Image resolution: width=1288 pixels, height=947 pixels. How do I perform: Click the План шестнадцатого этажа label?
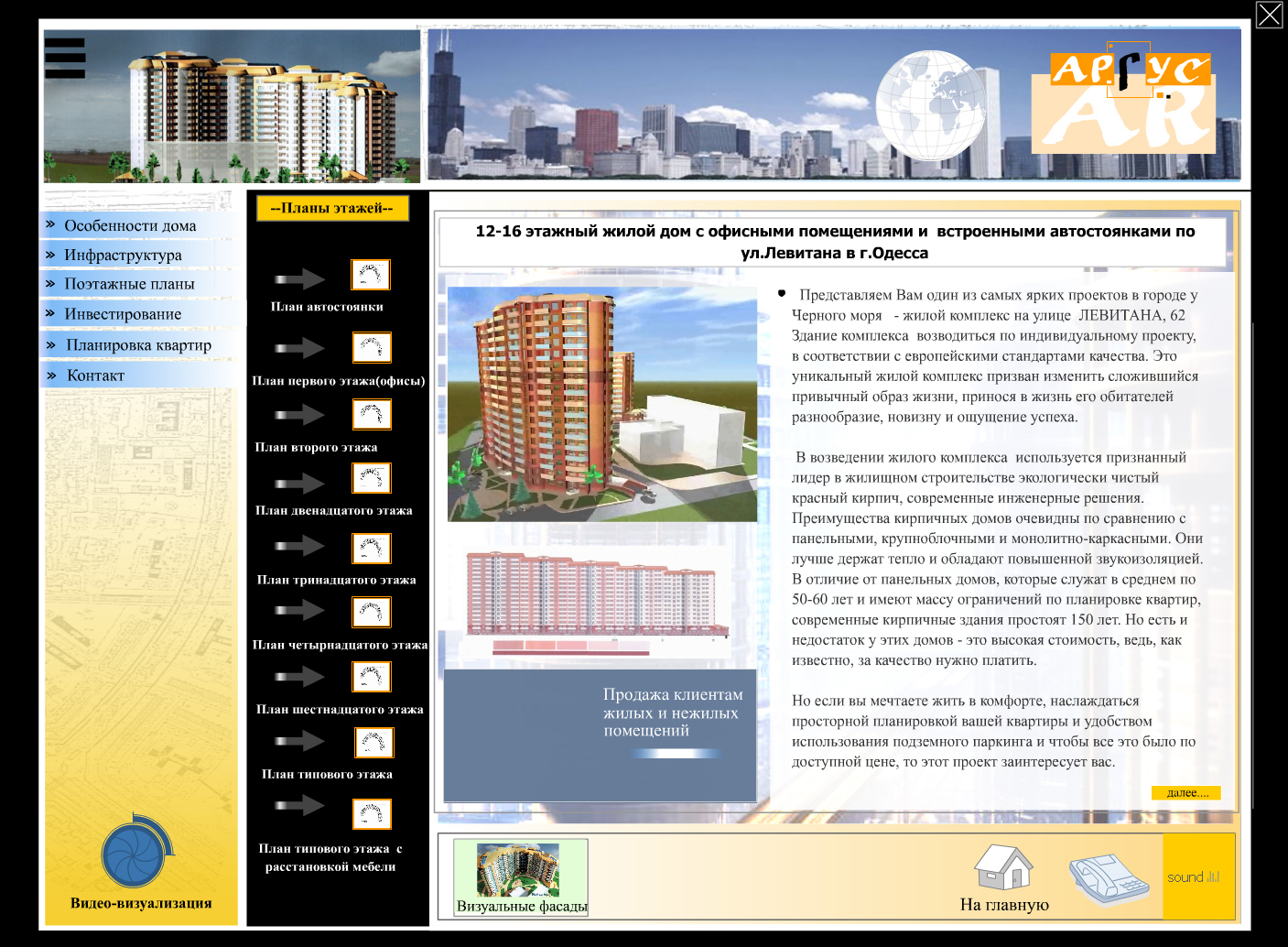click(340, 710)
